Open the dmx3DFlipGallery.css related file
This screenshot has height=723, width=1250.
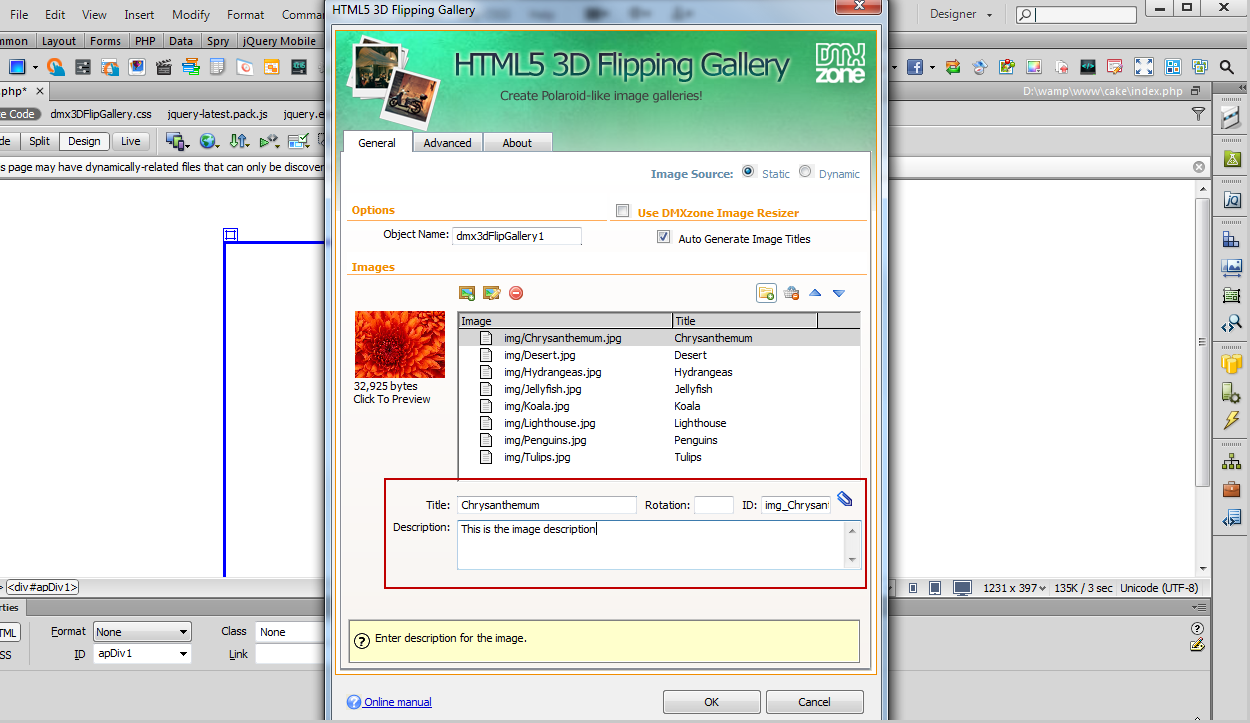(x=101, y=114)
